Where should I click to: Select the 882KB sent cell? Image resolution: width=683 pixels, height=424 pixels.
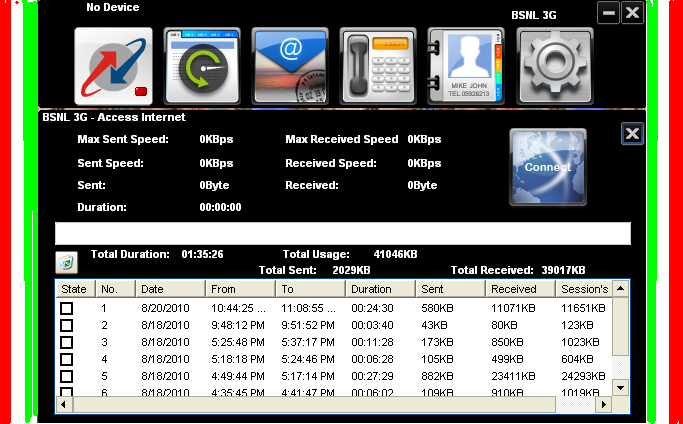[437, 376]
